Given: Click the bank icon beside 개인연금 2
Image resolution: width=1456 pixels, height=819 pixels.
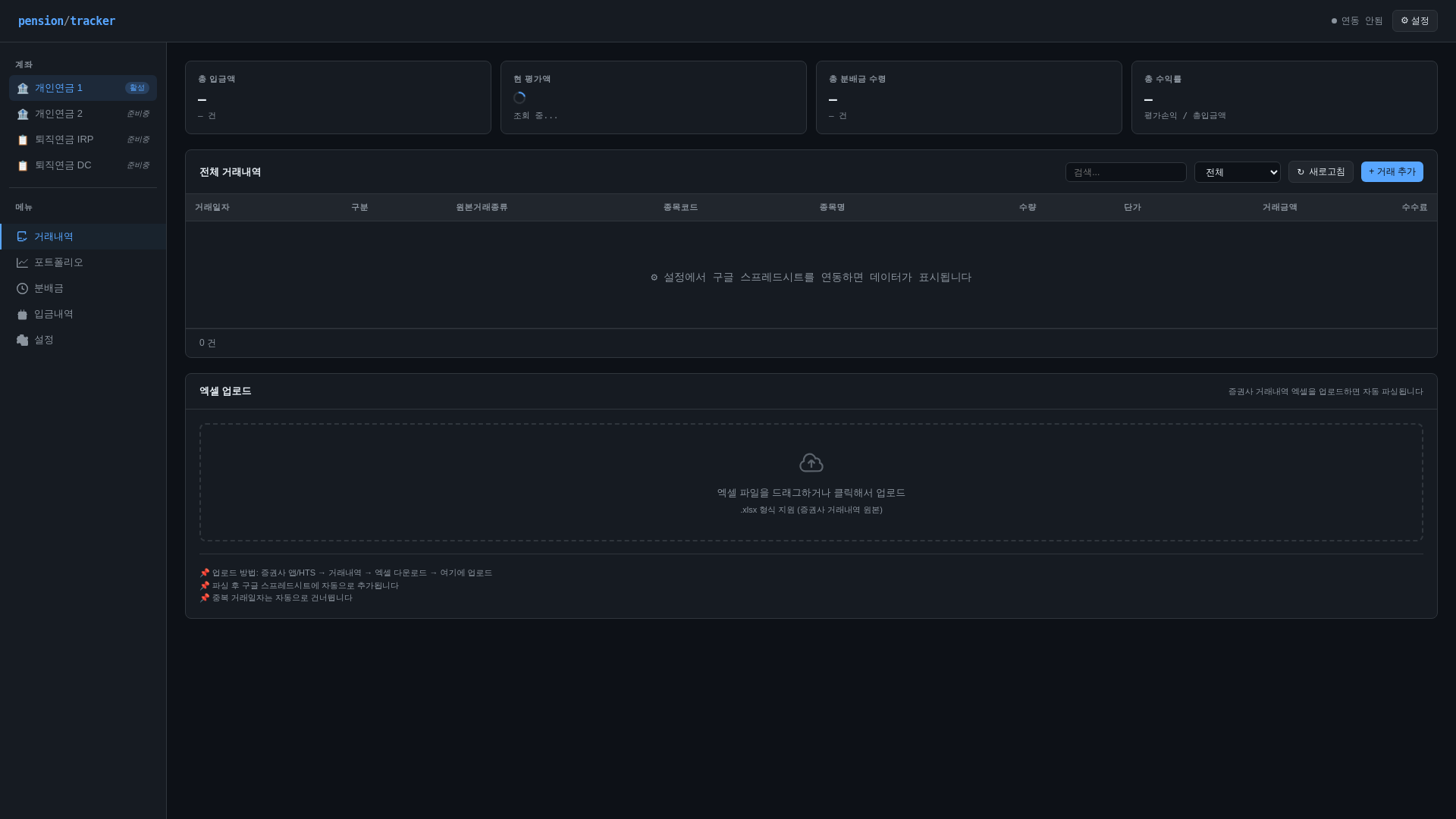Looking at the screenshot, I should (x=23, y=114).
